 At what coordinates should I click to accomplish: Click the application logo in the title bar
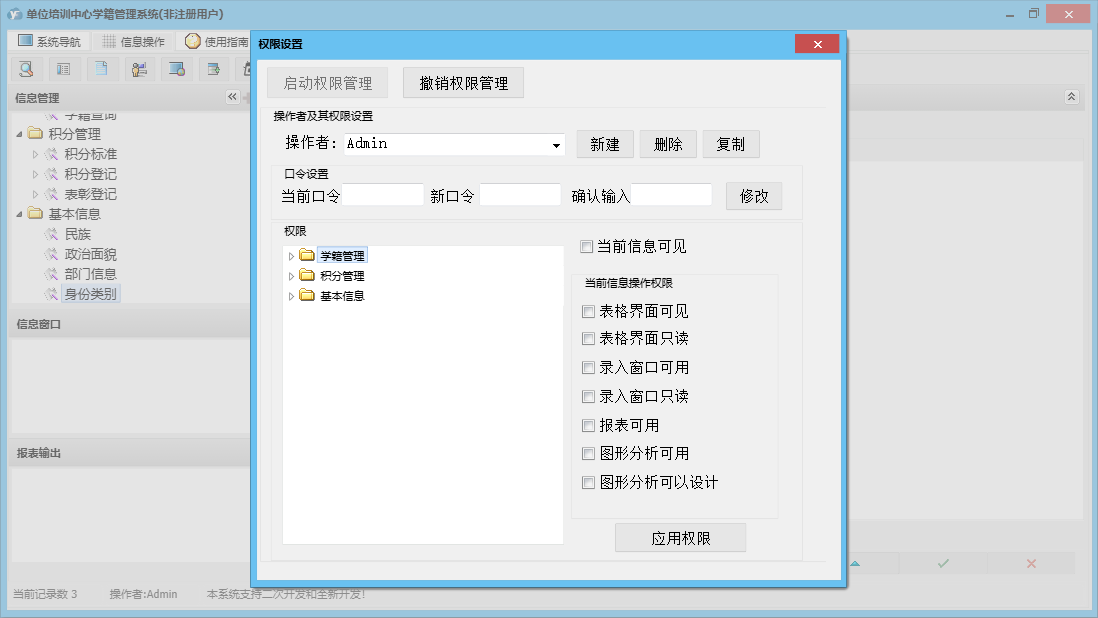click(x=15, y=14)
